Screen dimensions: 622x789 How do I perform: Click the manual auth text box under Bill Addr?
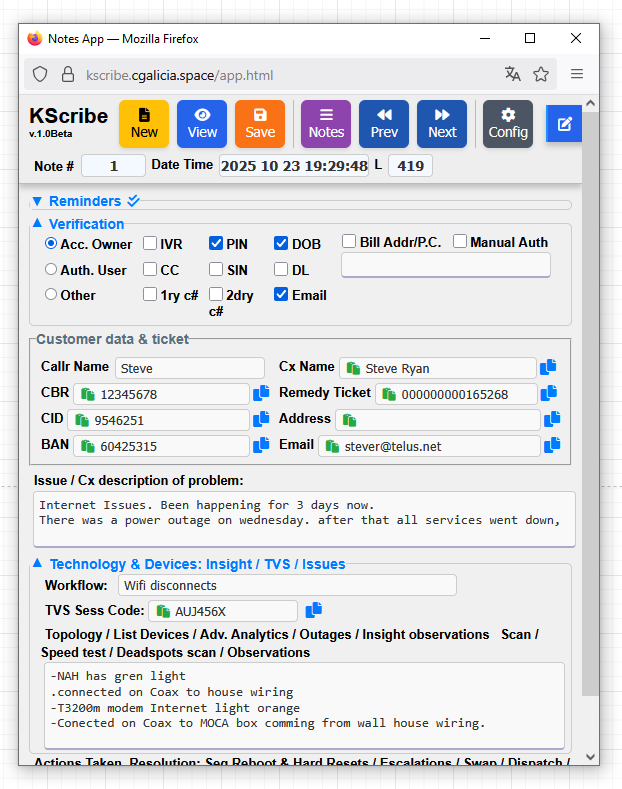446,265
